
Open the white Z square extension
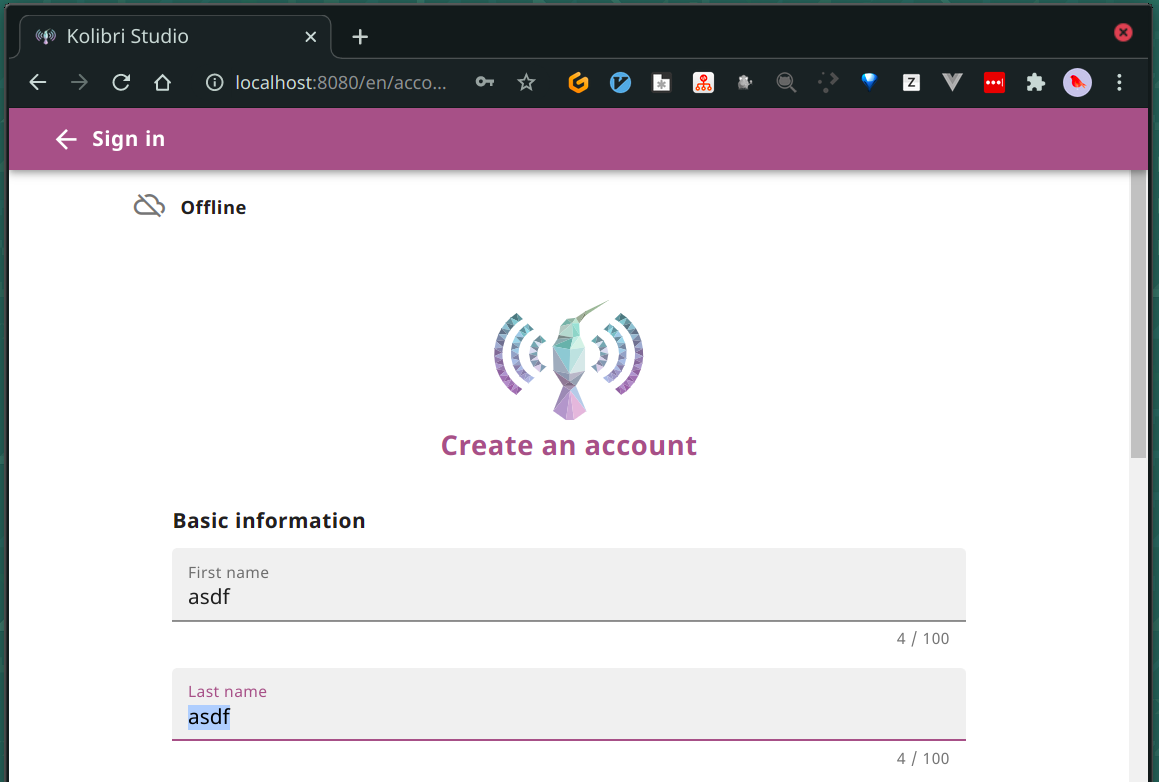click(911, 82)
